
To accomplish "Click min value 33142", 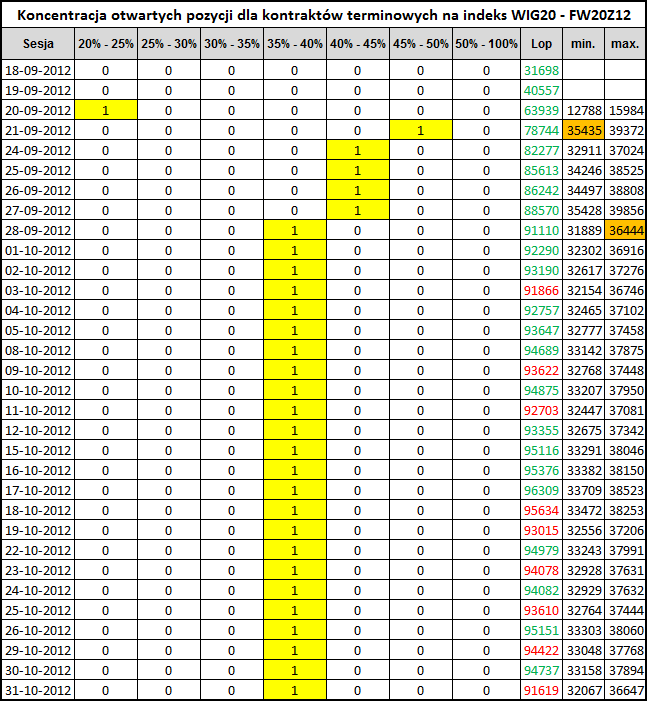I will (584, 350).
